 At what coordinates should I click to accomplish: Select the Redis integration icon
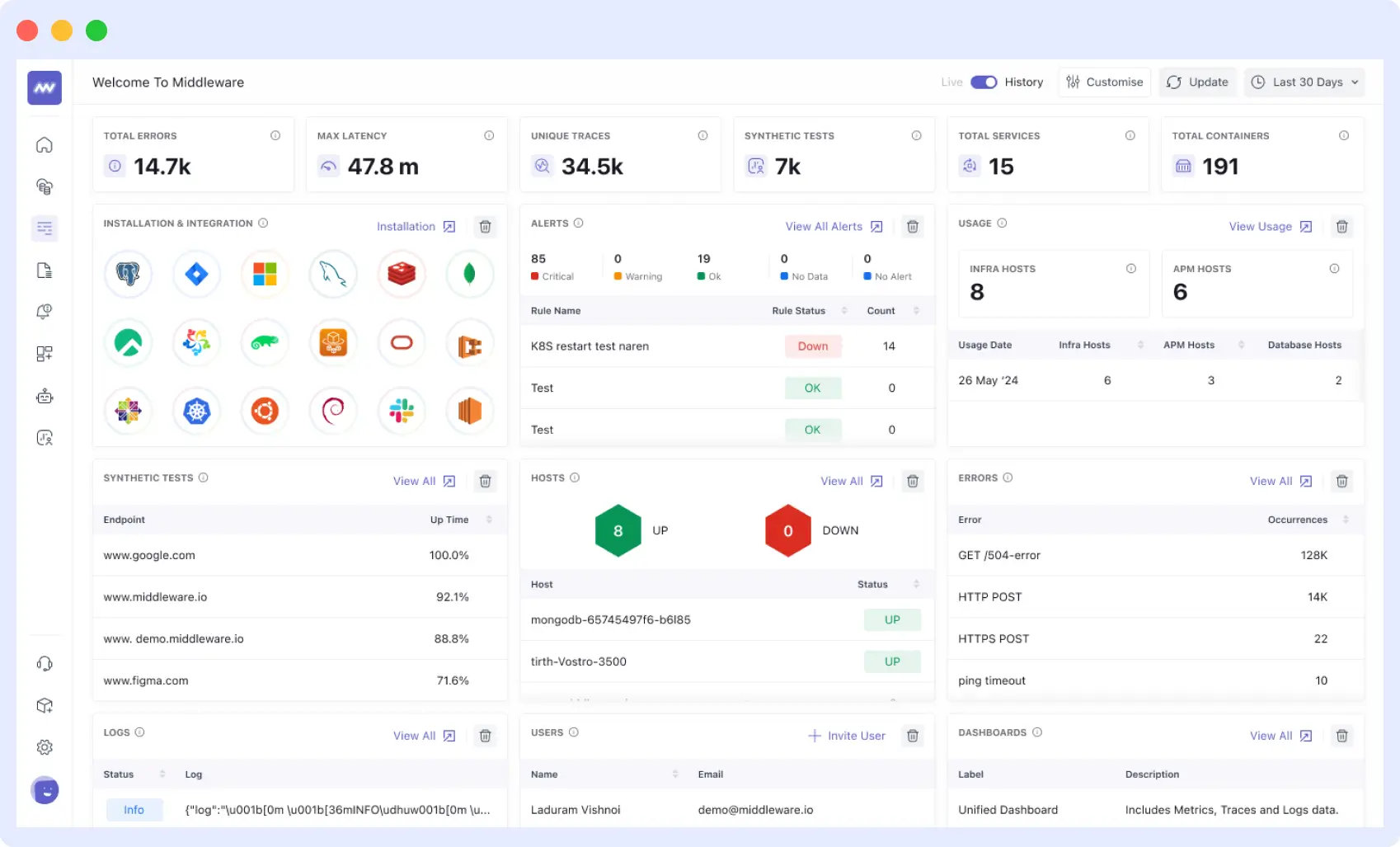402,274
